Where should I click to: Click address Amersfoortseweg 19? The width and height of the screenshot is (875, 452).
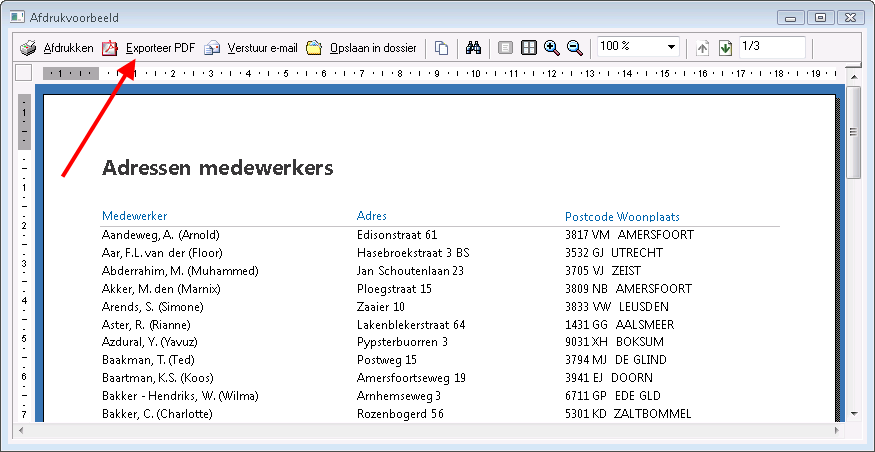coord(411,378)
